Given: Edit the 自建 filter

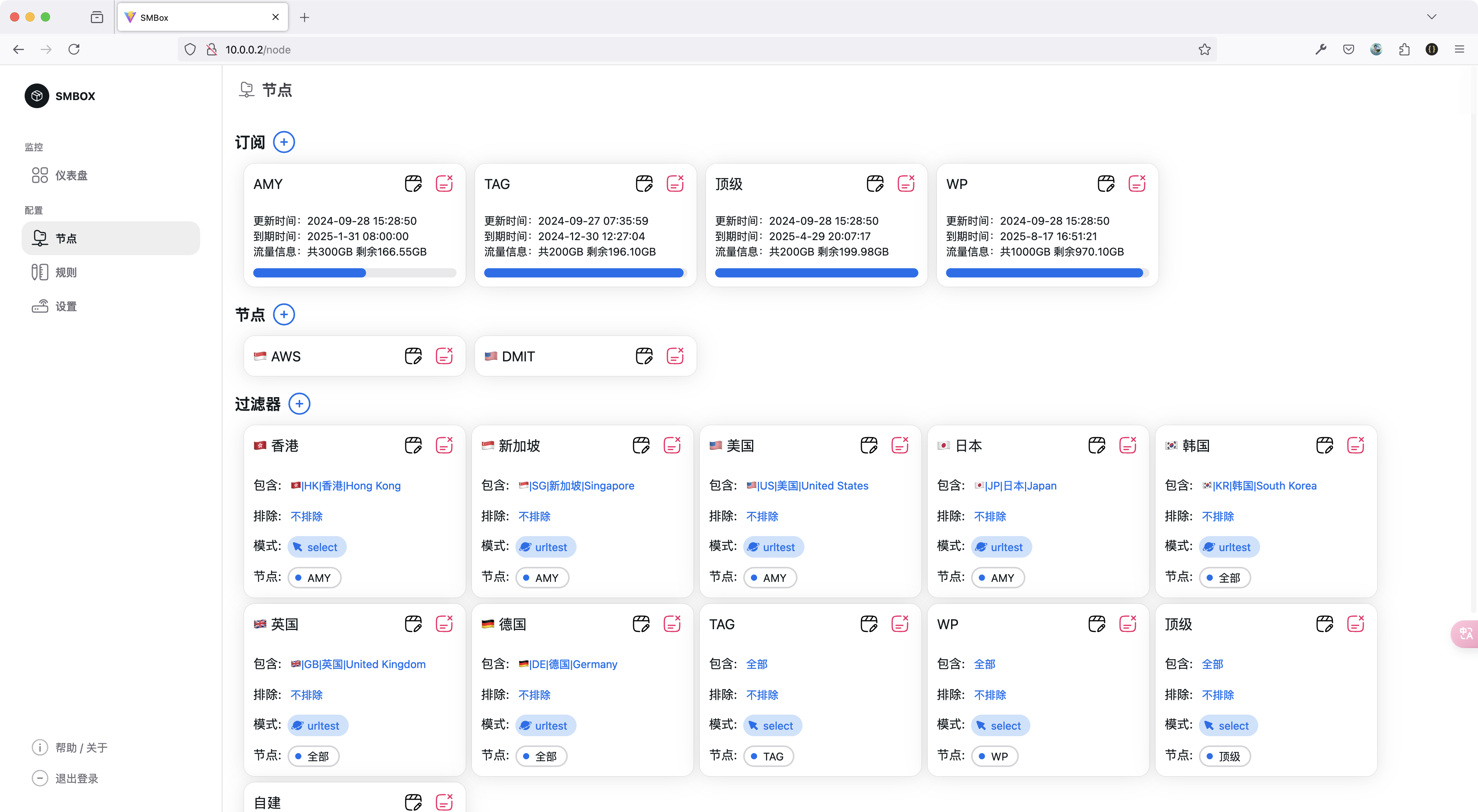Looking at the screenshot, I should (x=413, y=802).
